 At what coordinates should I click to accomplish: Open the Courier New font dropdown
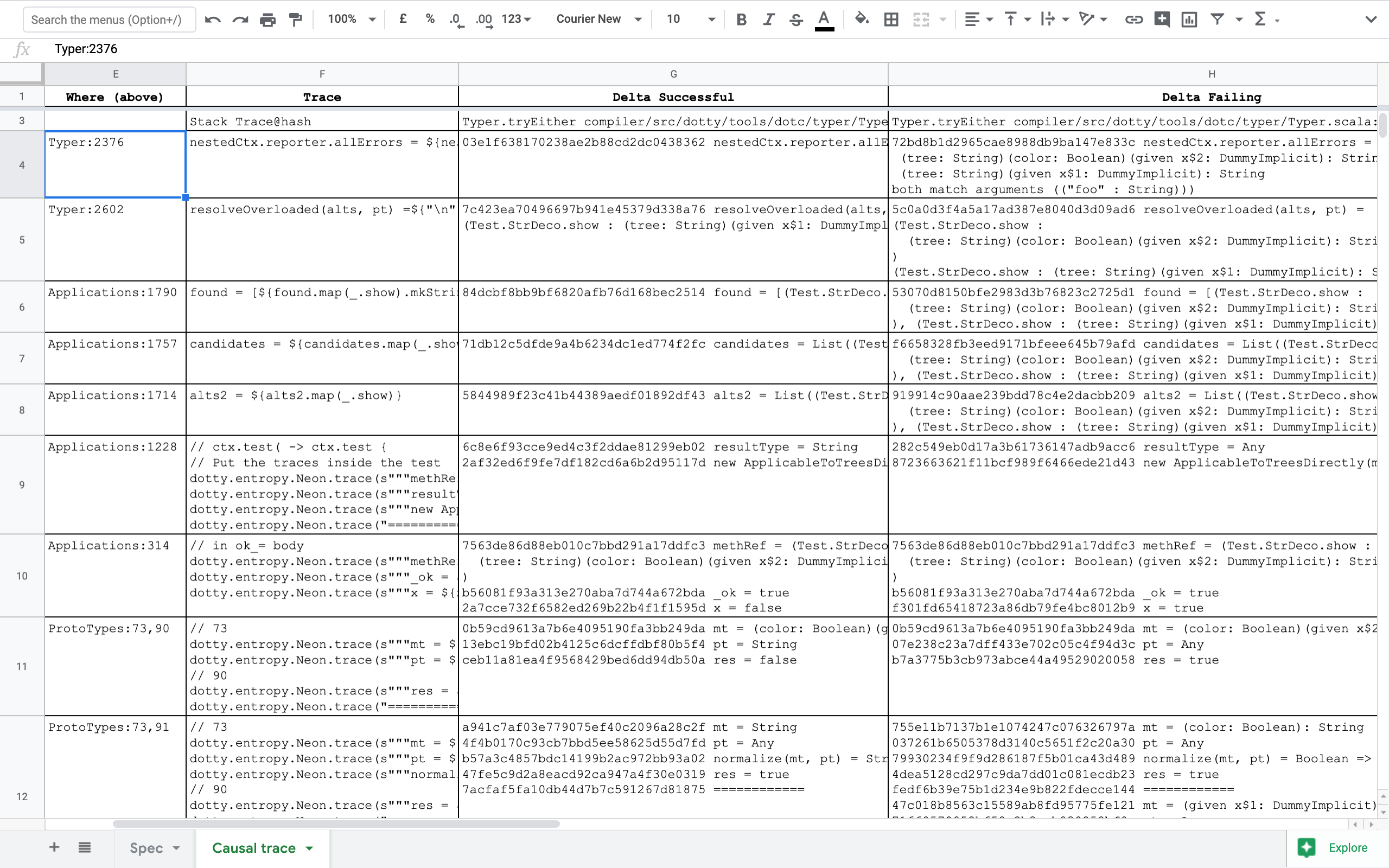pyautogui.click(x=598, y=20)
